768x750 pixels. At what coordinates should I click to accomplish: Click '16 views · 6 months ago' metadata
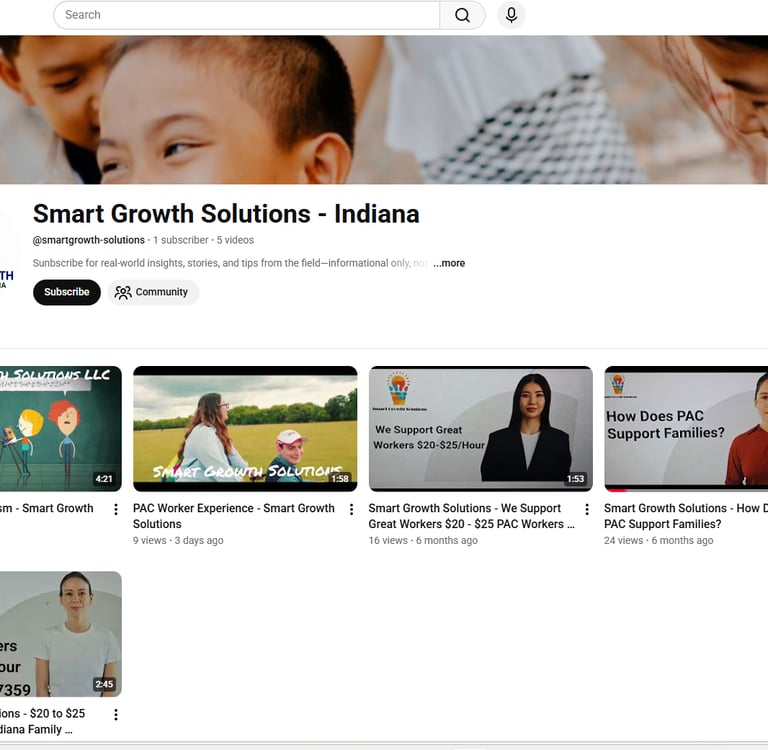(423, 540)
